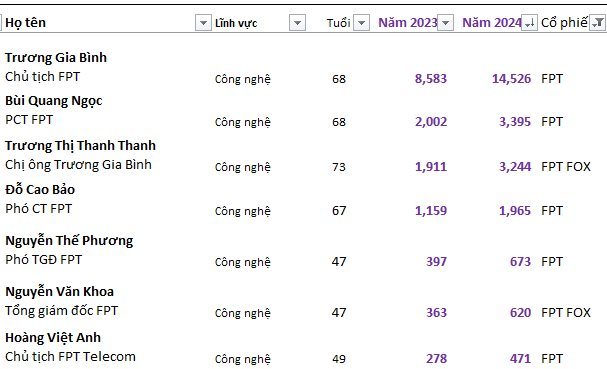The width and height of the screenshot is (607, 369).
Task: Click the text Chị ông Trương Gia Bình
Action: (78, 165)
